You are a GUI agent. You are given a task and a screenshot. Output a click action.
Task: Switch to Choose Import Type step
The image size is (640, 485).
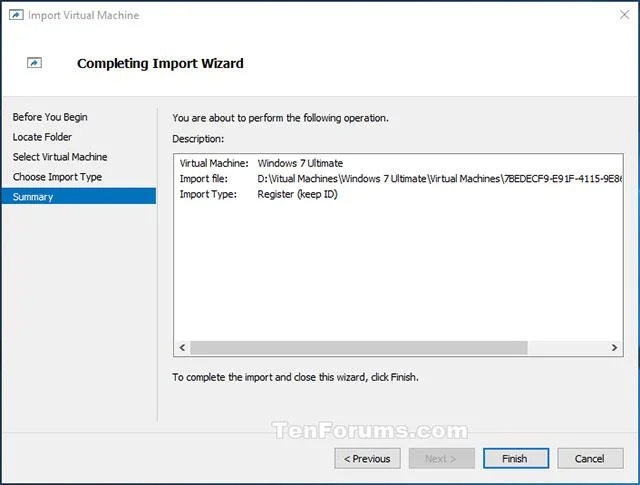pos(58,177)
